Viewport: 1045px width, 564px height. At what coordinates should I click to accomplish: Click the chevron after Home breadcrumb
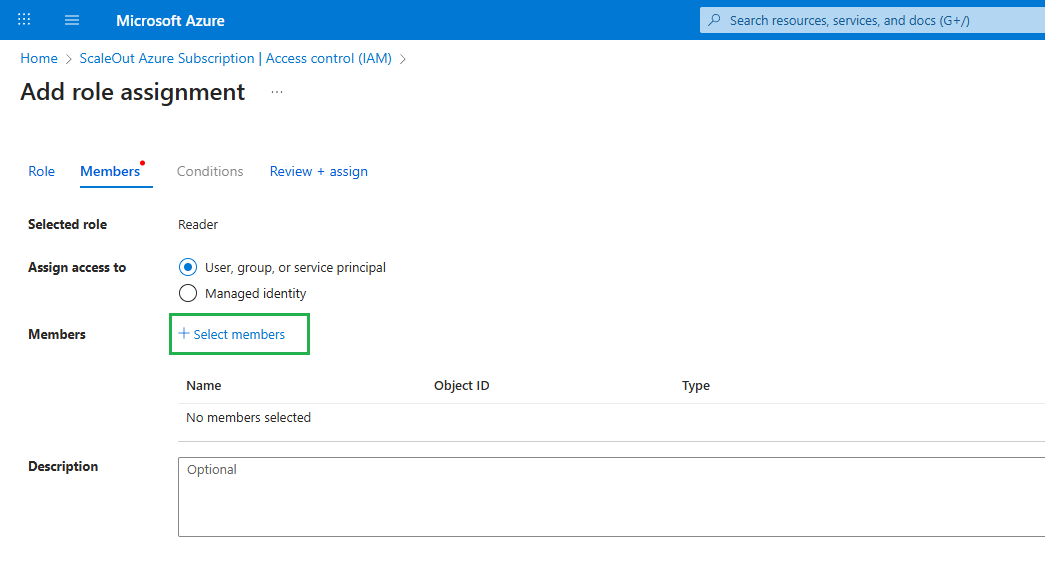(x=69, y=59)
